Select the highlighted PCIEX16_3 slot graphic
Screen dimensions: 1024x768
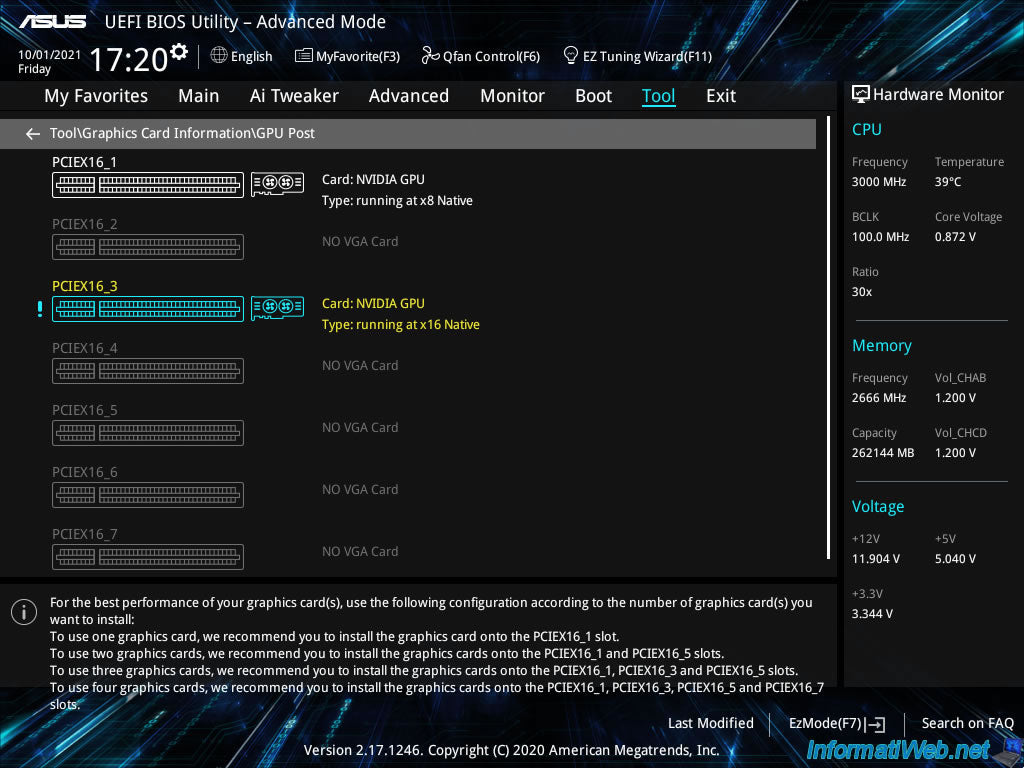(x=148, y=309)
